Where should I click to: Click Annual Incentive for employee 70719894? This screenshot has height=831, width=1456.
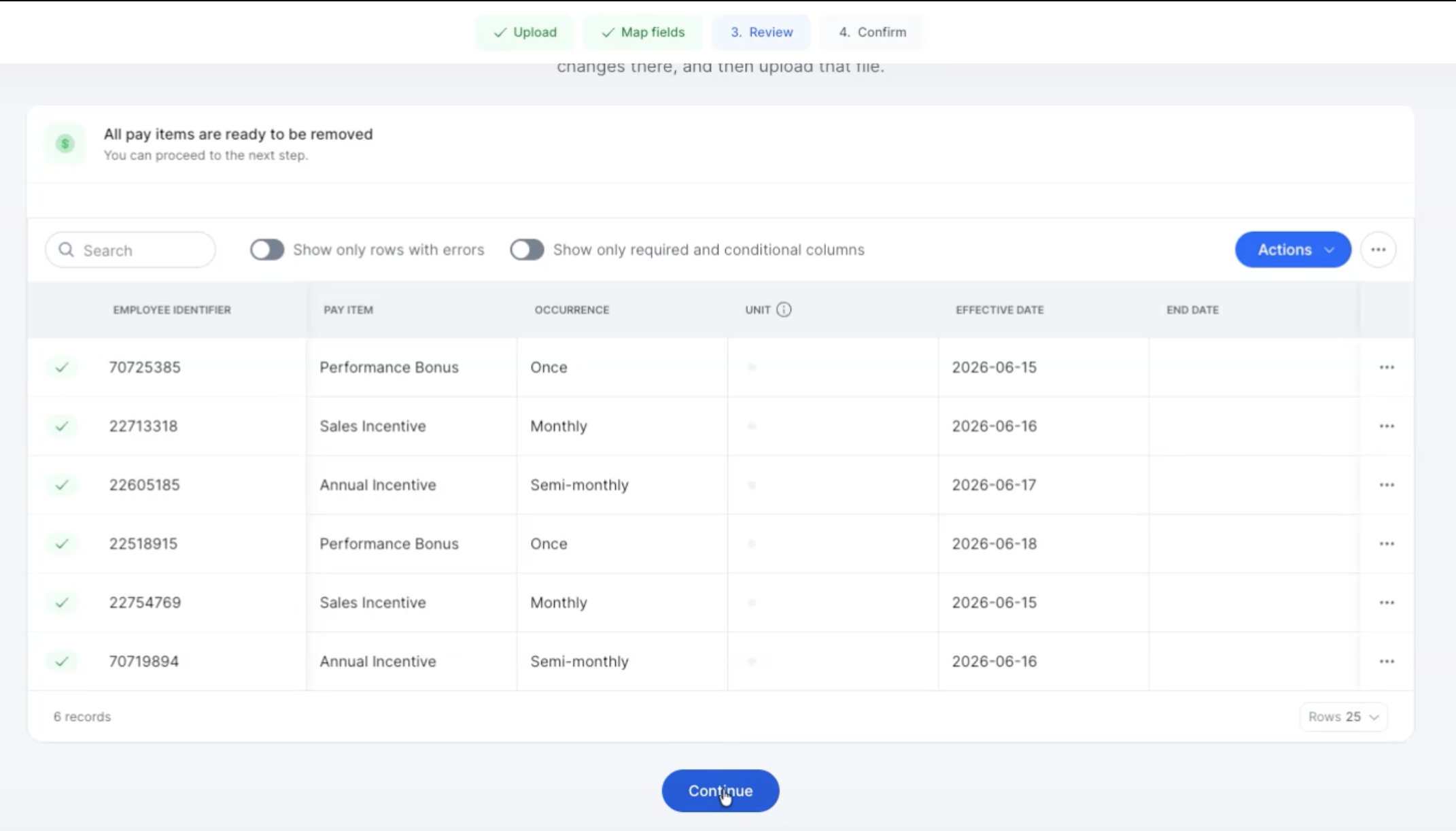point(378,662)
